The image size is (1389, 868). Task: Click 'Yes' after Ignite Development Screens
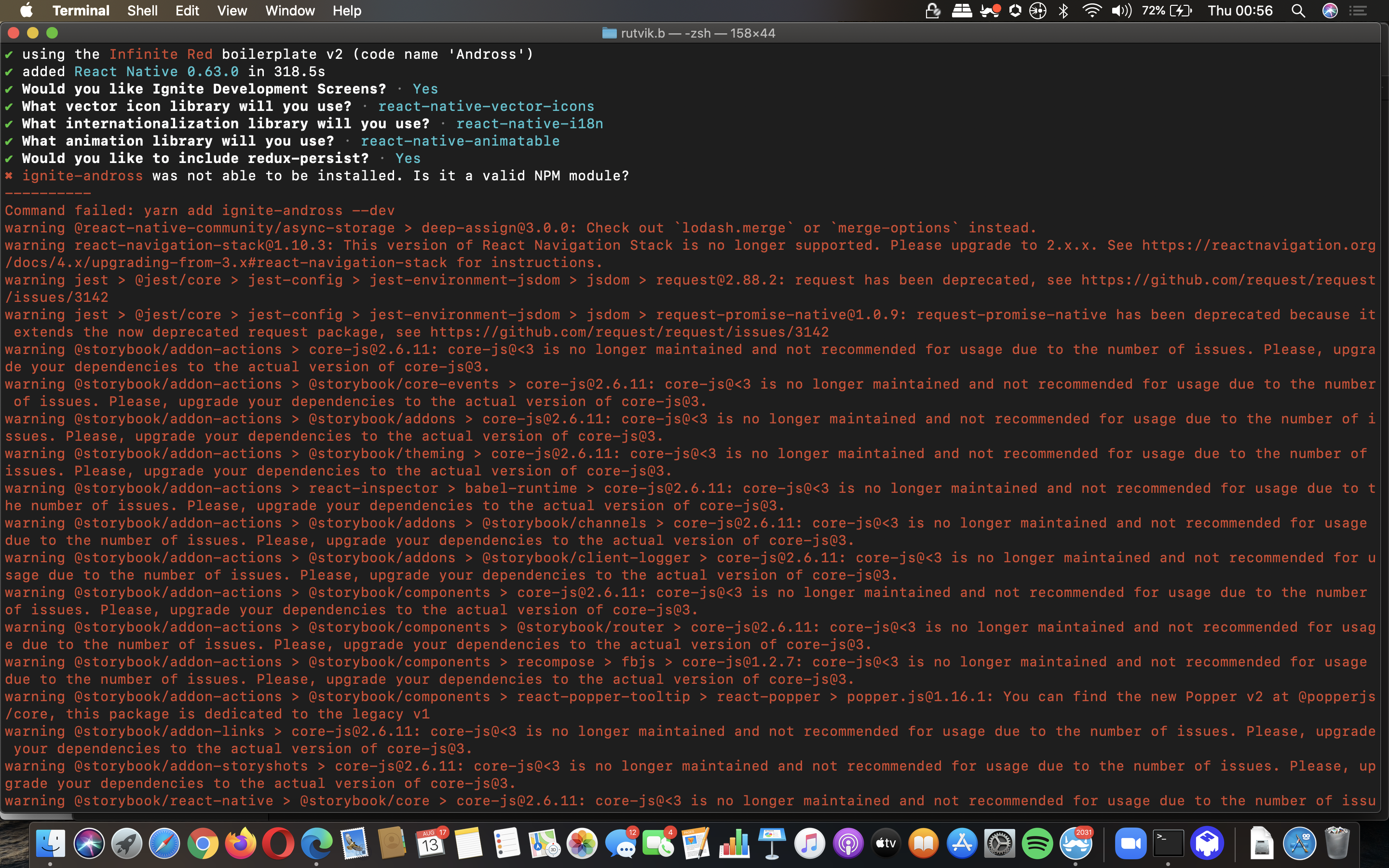click(x=425, y=89)
